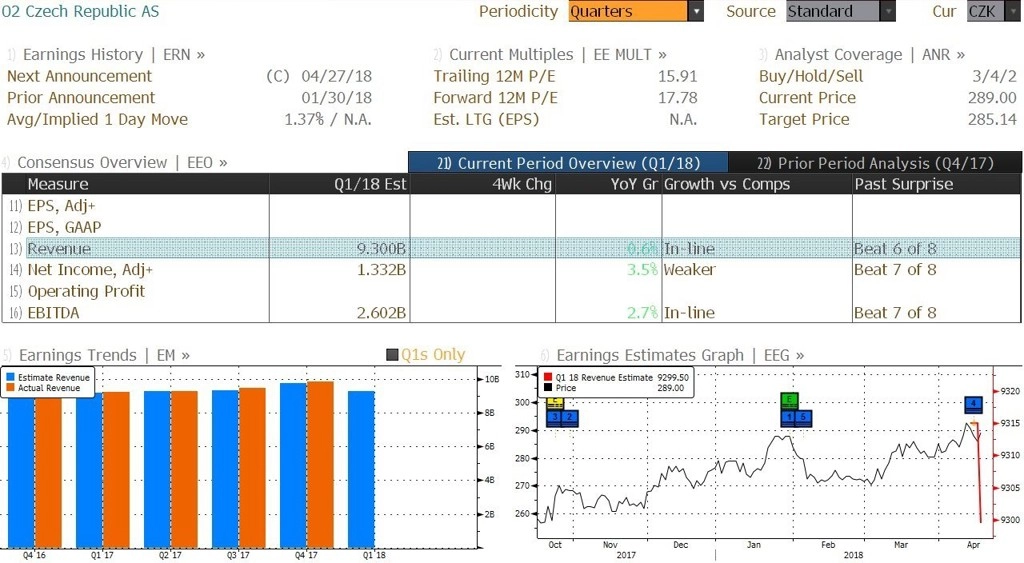Click the 2.7% YoY growth for EBITDA
Screen dimensions: 1024x563
click(x=643, y=313)
